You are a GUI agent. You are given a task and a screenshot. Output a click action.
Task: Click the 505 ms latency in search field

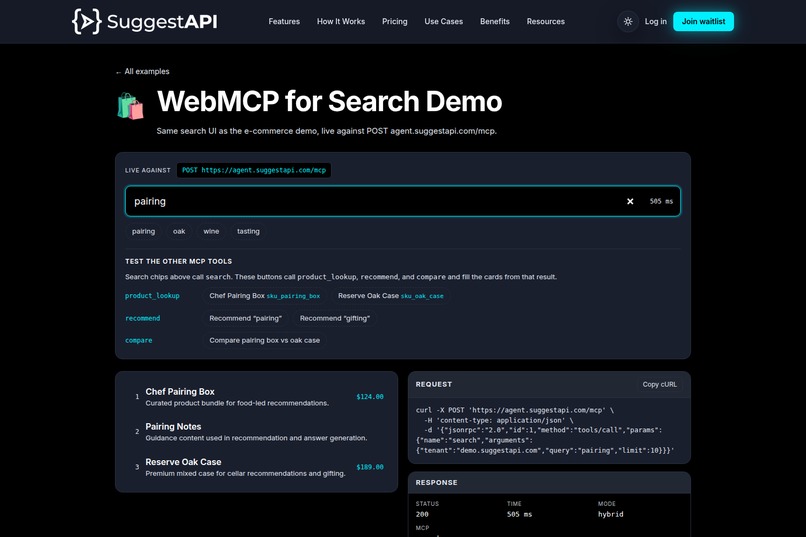661,201
